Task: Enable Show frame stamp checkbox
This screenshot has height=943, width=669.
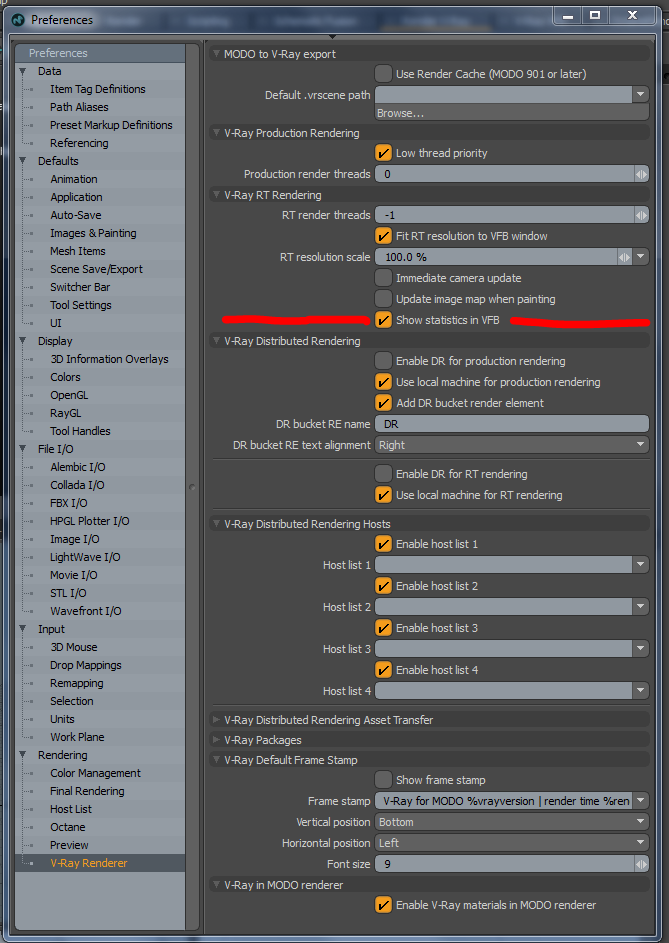Action: click(x=383, y=780)
